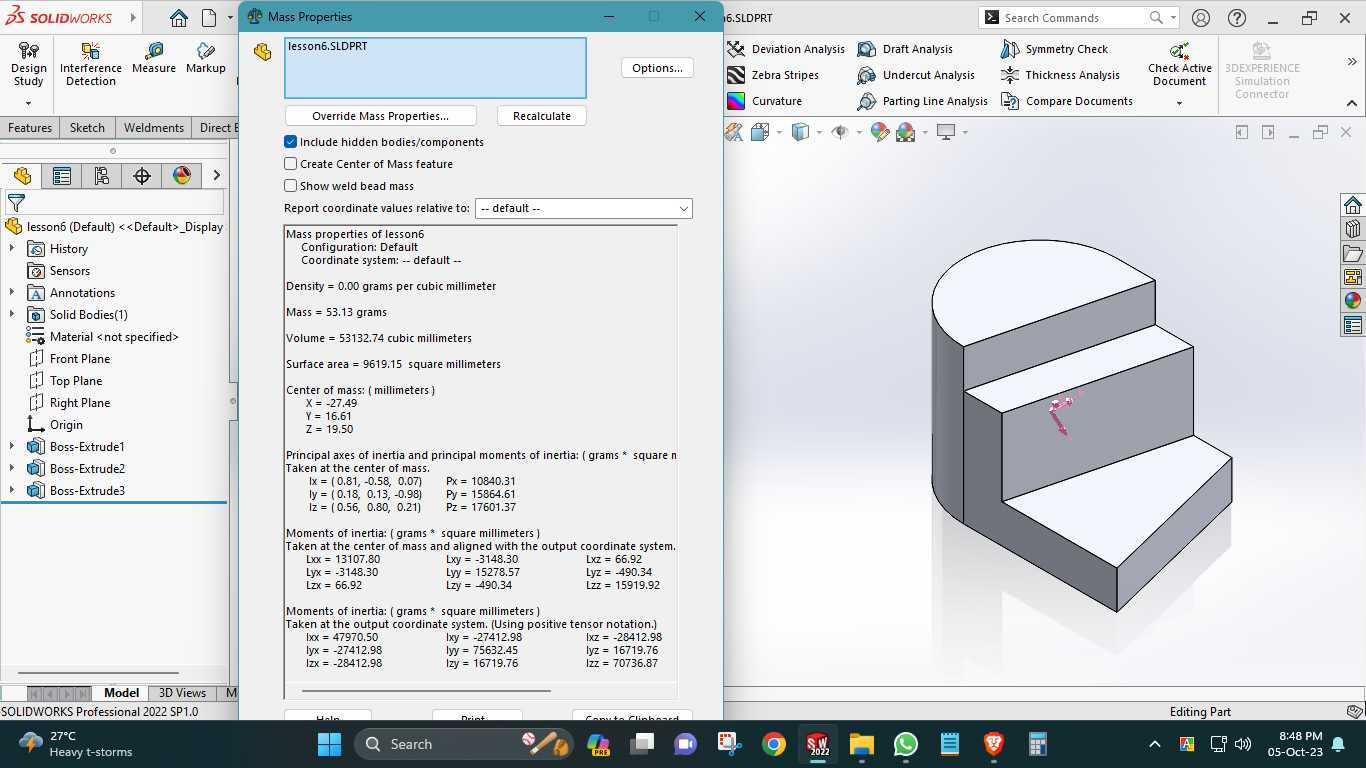Screen dimensions: 1366x768
Task: Select the Measure tool
Action: (x=153, y=58)
